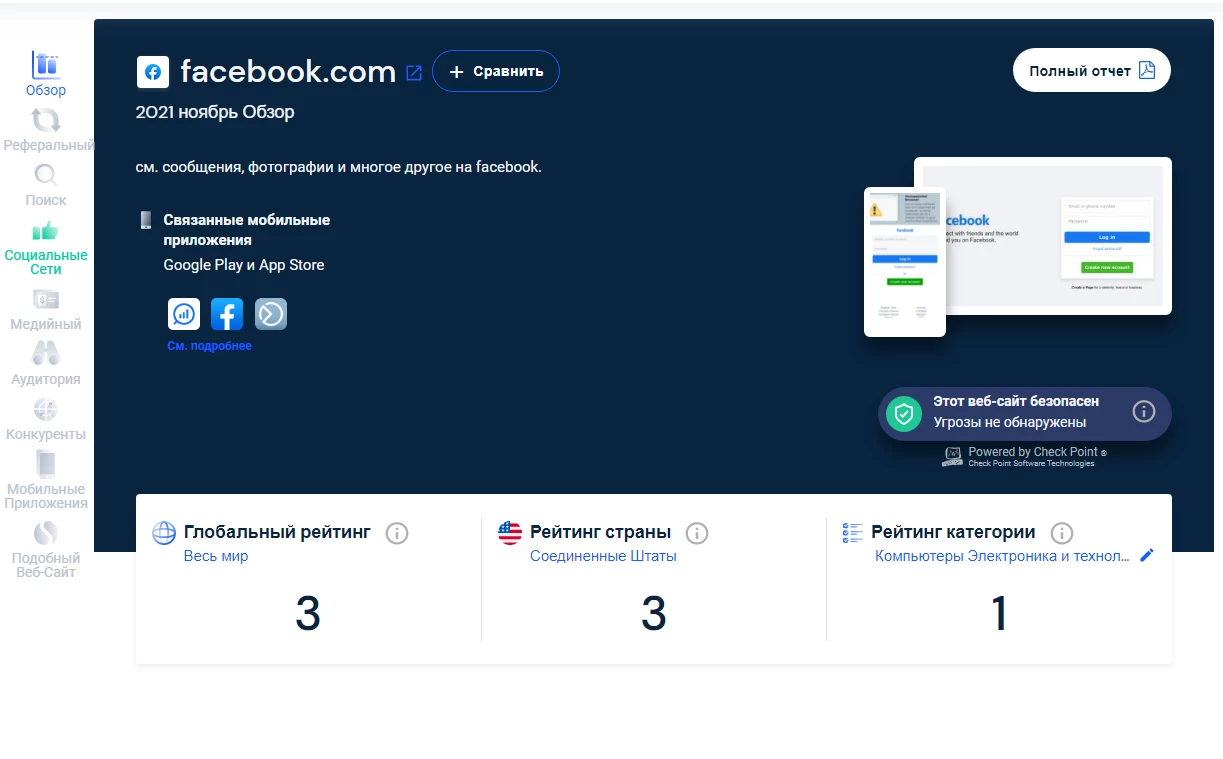Screen dimensions: 1223x759
Task: Open the third related app with arrow icon
Action: (x=271, y=314)
